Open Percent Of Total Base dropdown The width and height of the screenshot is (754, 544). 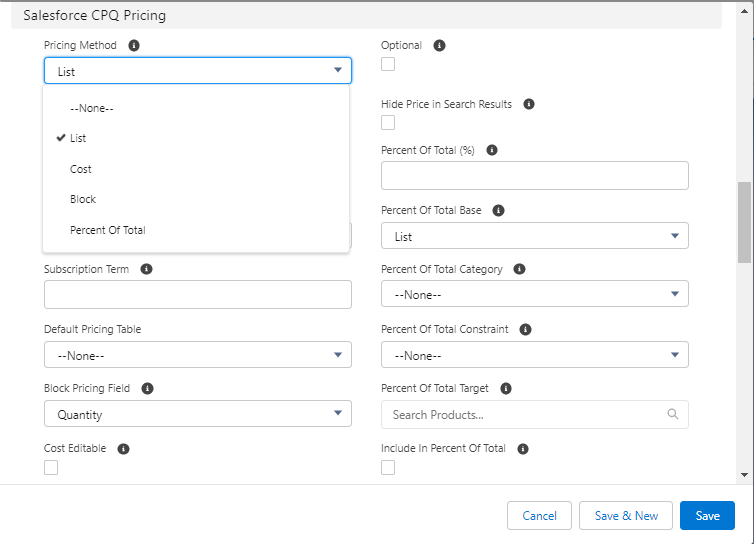tap(534, 236)
